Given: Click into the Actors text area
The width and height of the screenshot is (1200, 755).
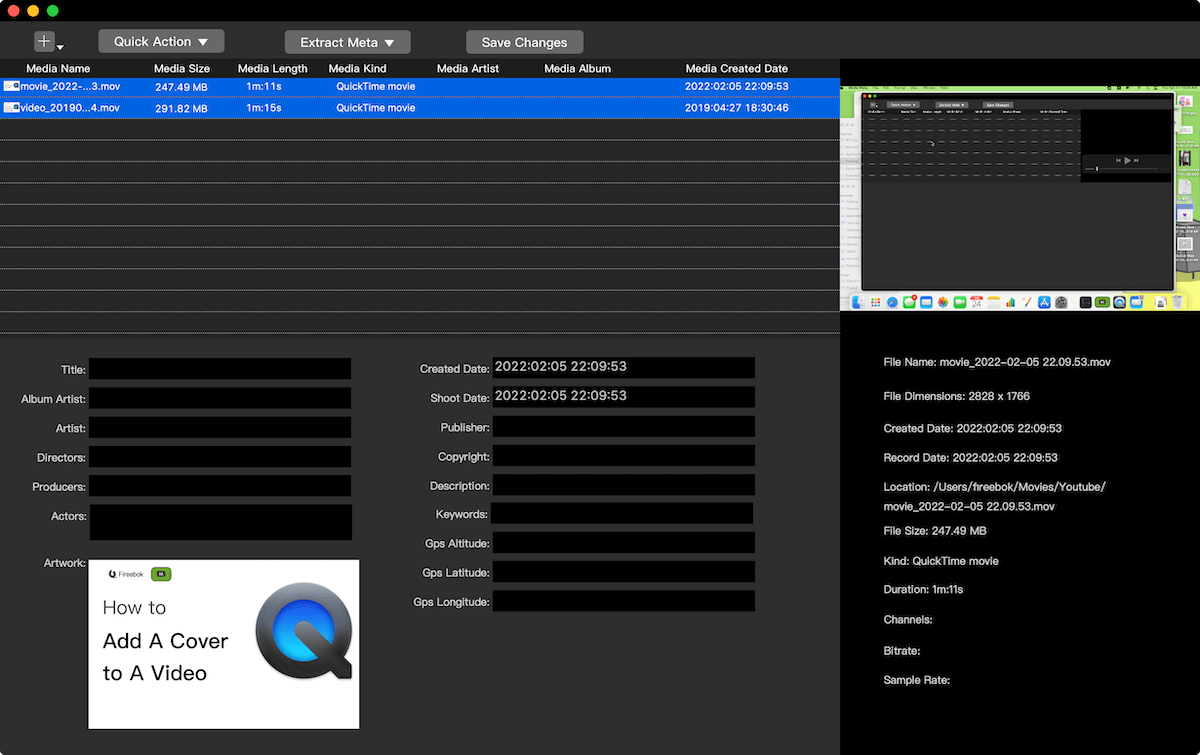Looking at the screenshot, I should (x=220, y=522).
